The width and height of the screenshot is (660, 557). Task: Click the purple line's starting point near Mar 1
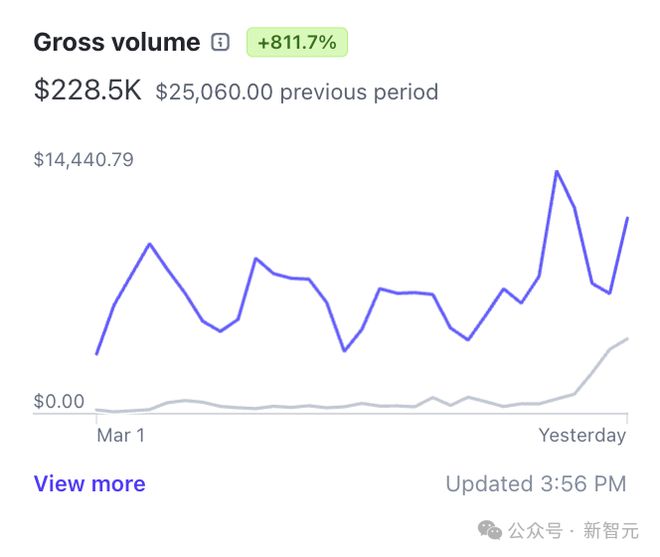point(97,354)
